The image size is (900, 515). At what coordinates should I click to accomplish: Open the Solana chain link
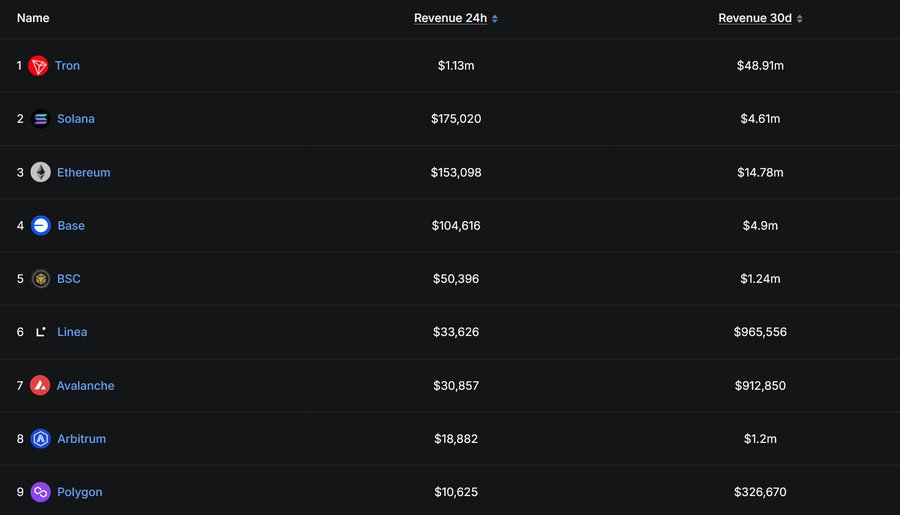[76, 119]
